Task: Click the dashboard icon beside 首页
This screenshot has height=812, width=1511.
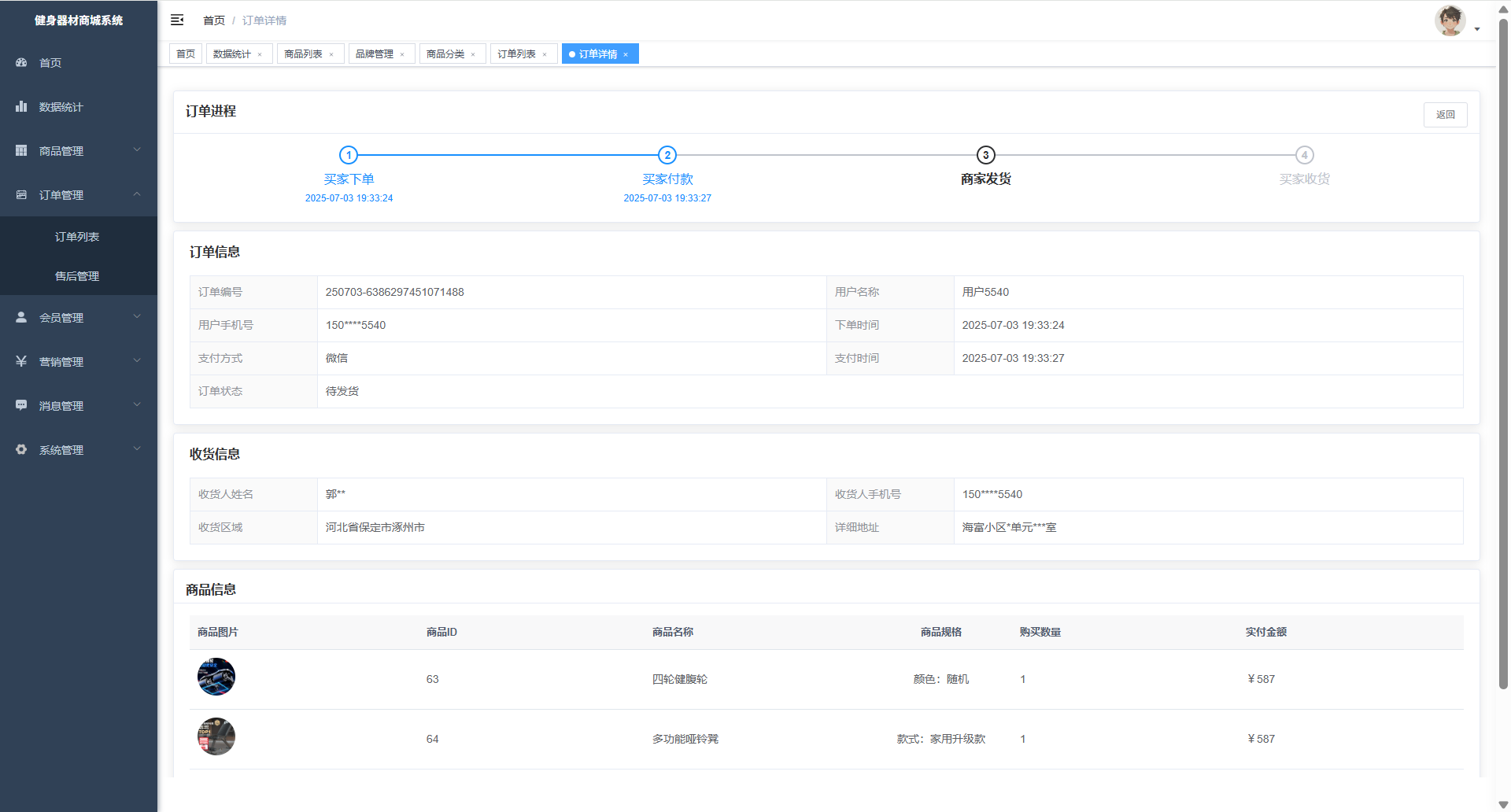Action: coord(21,63)
